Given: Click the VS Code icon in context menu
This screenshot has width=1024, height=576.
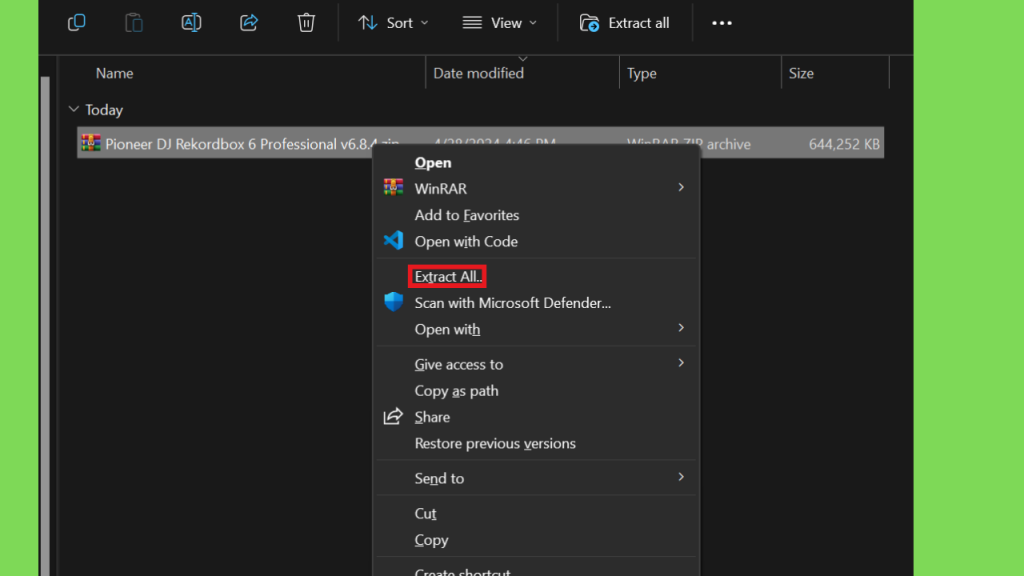Looking at the screenshot, I should pos(393,241).
